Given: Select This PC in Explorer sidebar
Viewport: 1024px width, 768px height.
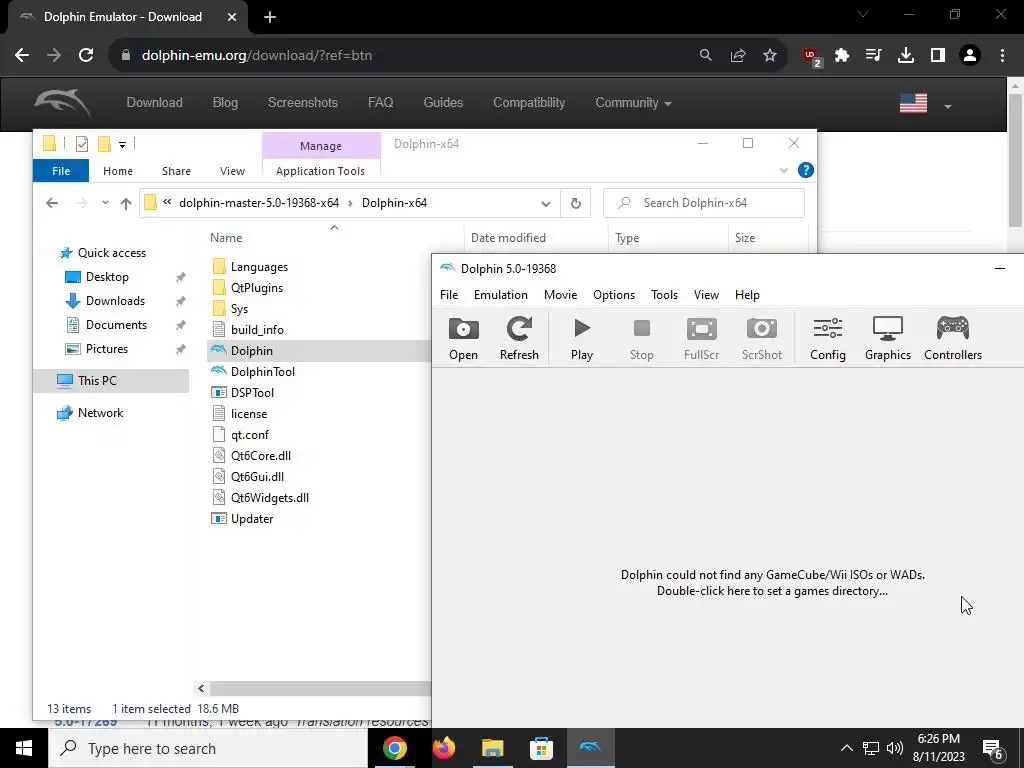Looking at the screenshot, I should [x=97, y=380].
